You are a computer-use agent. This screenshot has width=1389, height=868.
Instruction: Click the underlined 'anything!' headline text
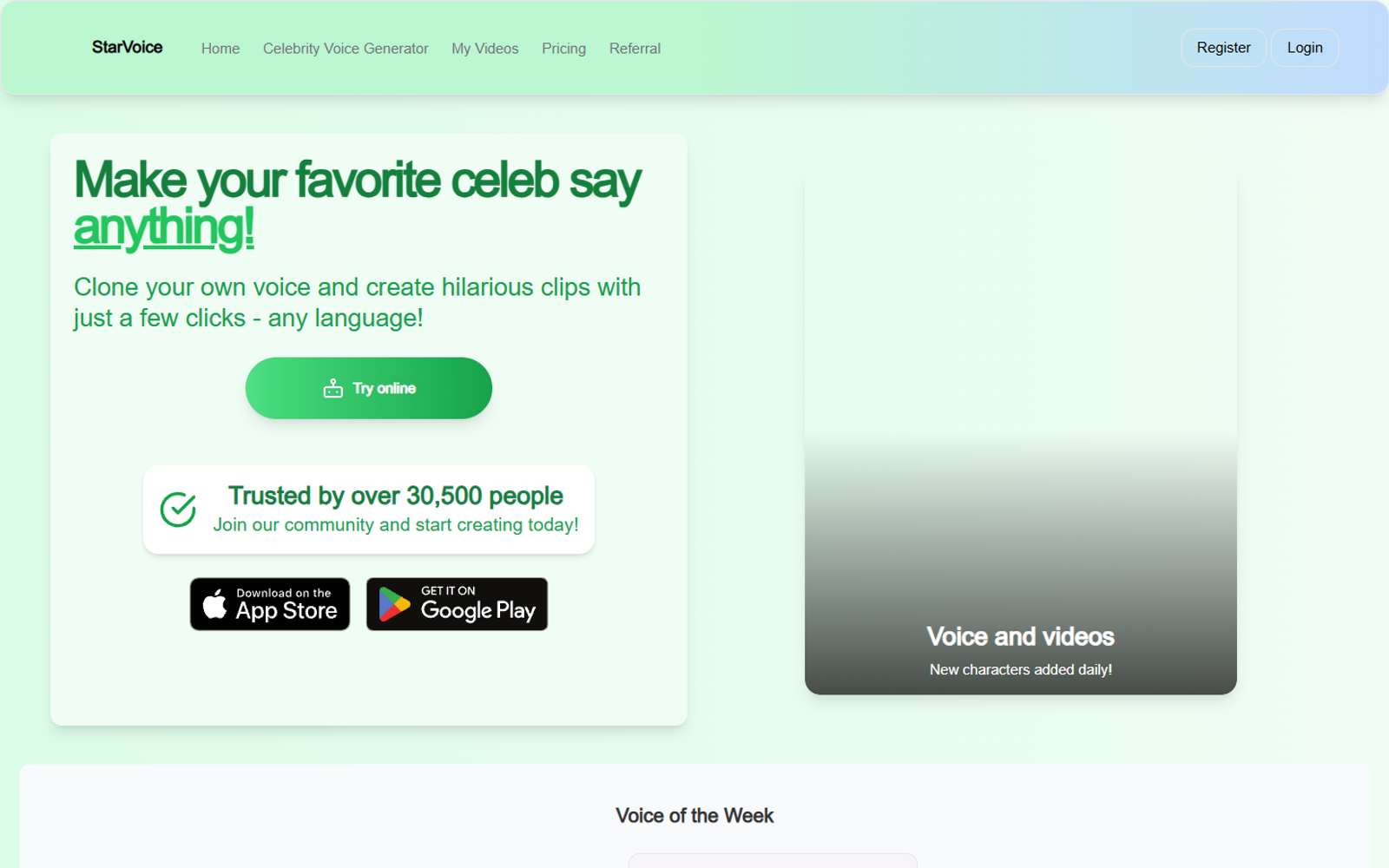pos(164,227)
